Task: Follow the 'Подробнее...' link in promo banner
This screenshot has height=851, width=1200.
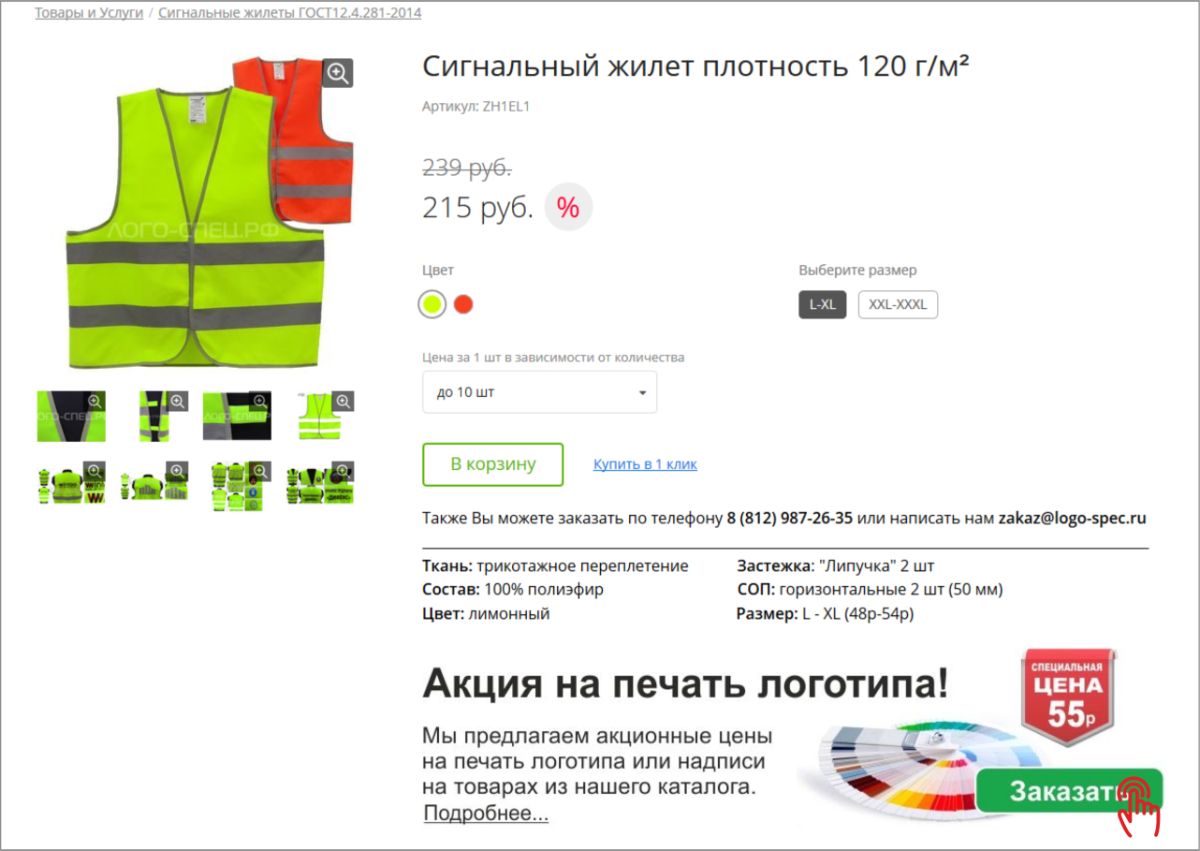Action: (x=486, y=813)
